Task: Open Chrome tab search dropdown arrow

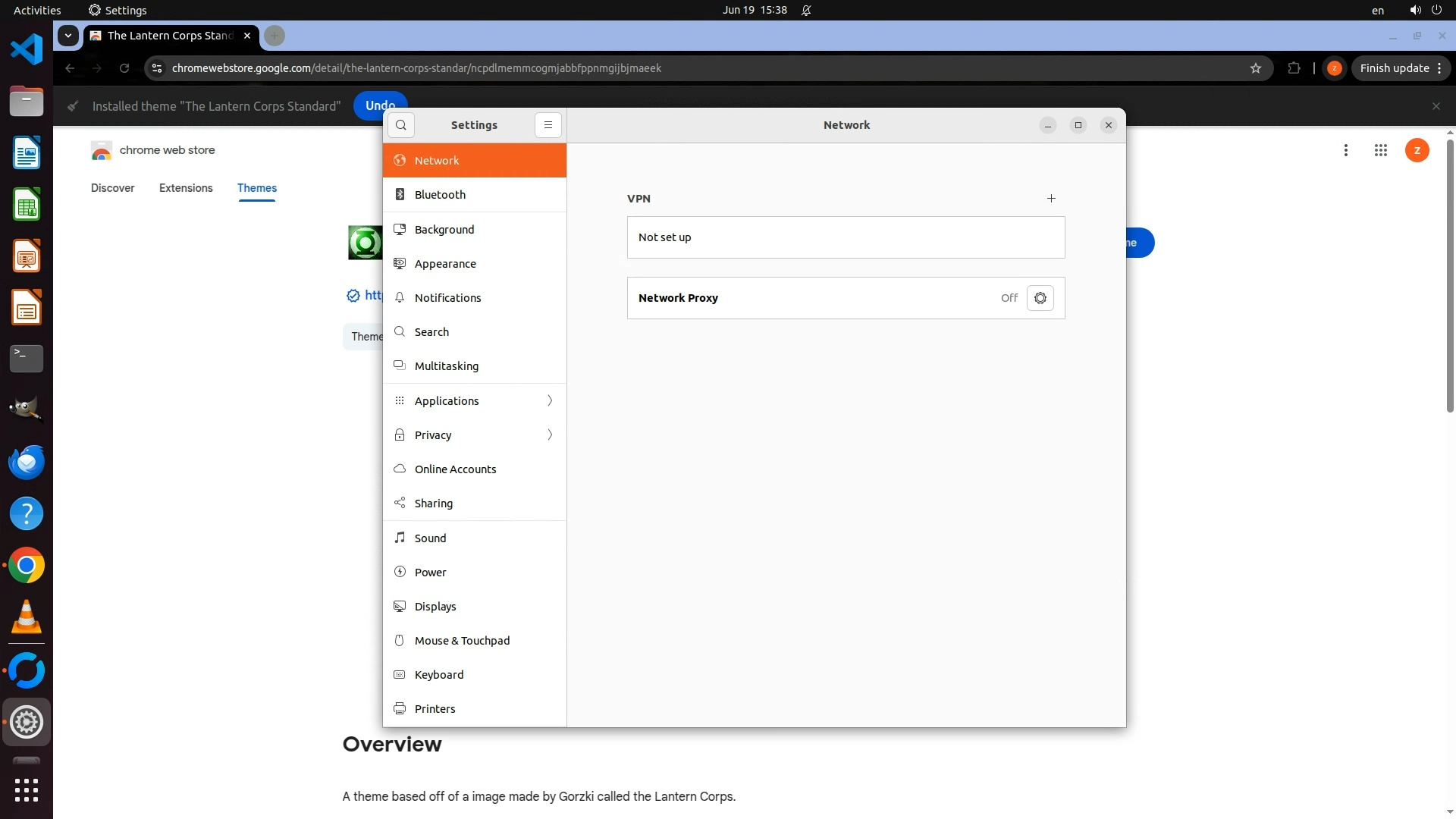Action: click(x=68, y=36)
